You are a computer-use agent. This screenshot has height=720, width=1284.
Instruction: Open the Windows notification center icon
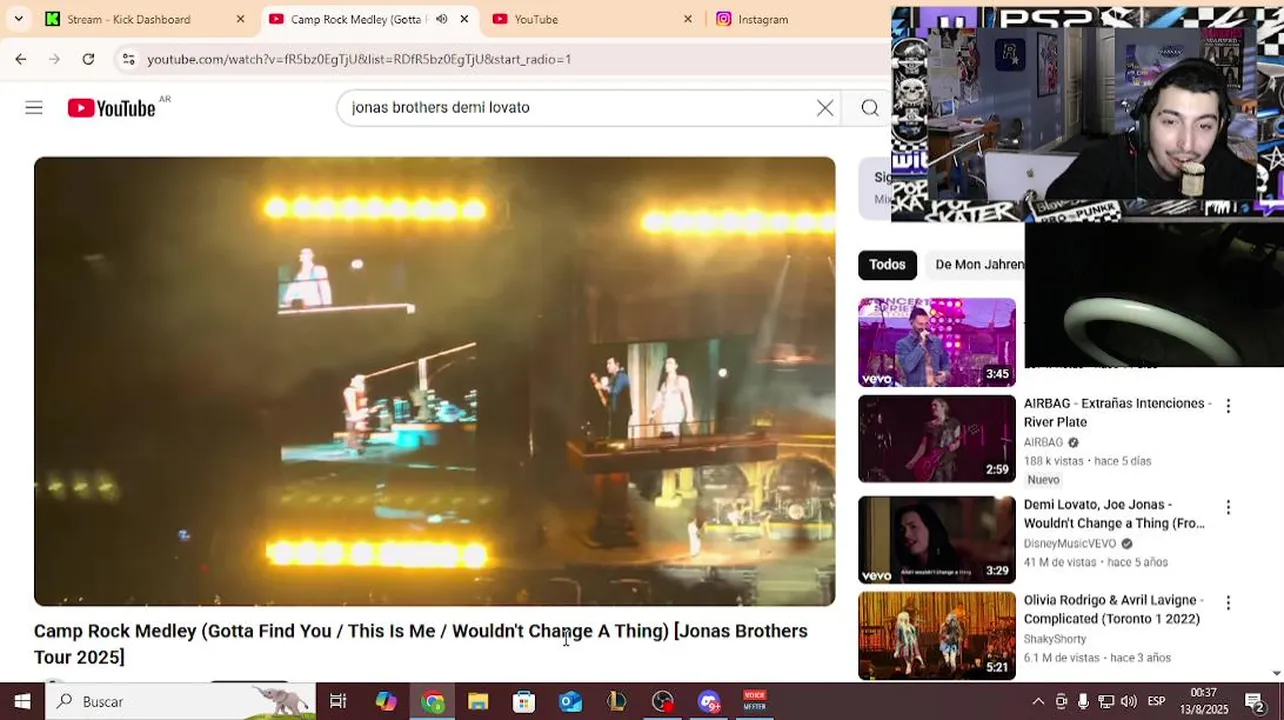click(x=1254, y=701)
